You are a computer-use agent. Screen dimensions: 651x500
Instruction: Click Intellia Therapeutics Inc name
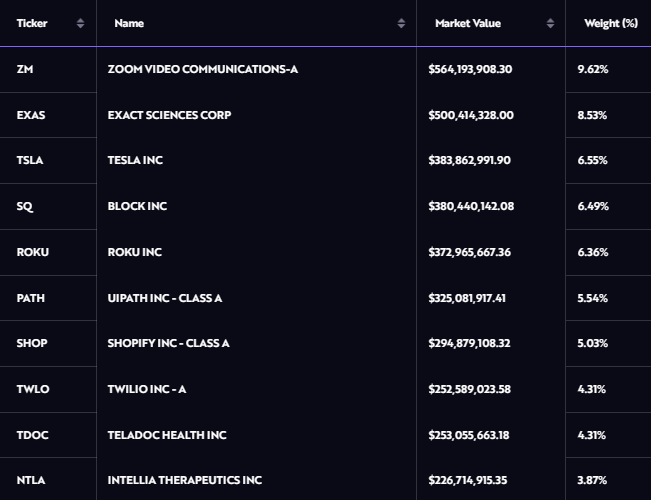click(x=184, y=480)
